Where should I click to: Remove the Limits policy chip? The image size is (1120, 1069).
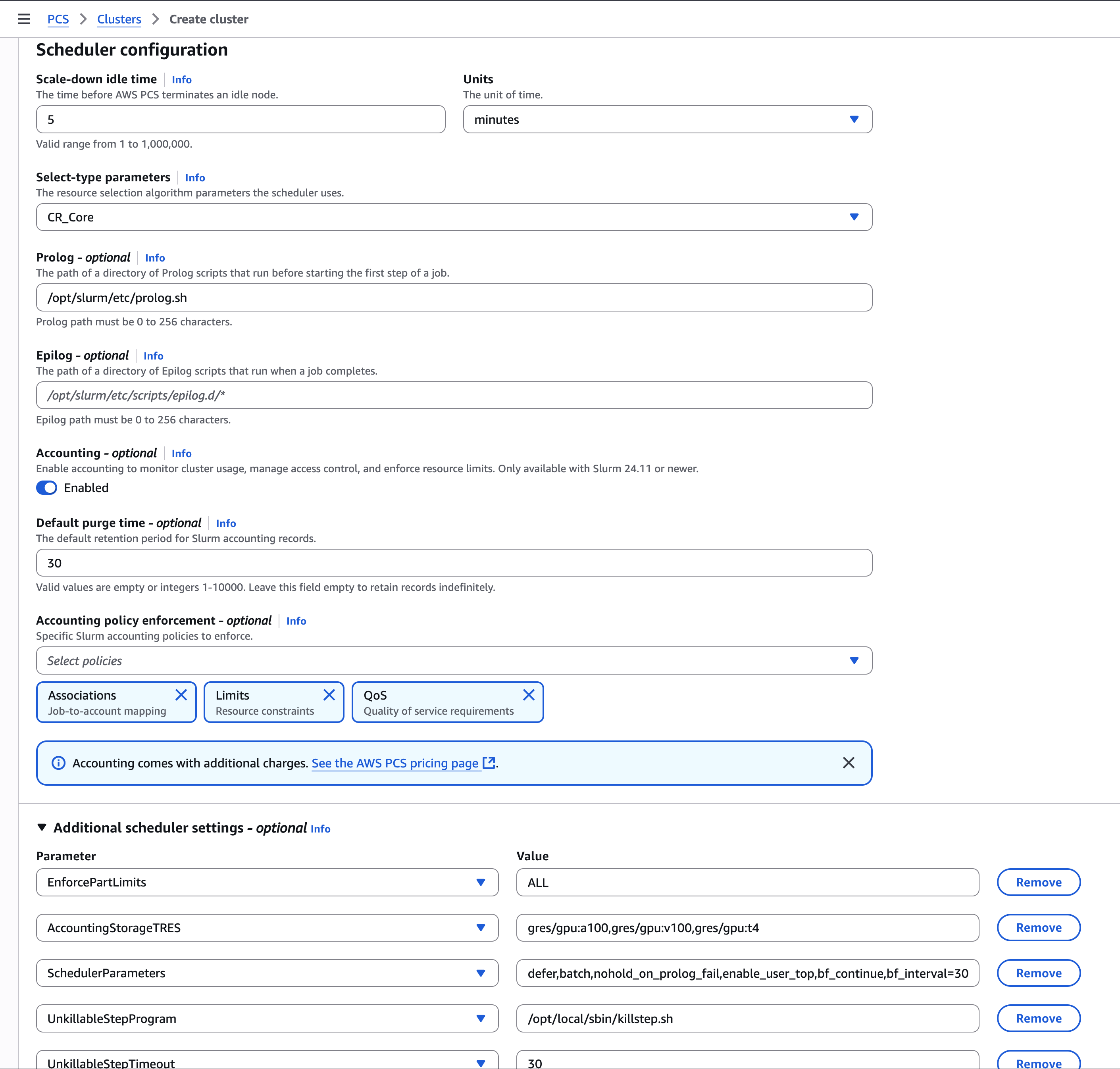(329, 695)
